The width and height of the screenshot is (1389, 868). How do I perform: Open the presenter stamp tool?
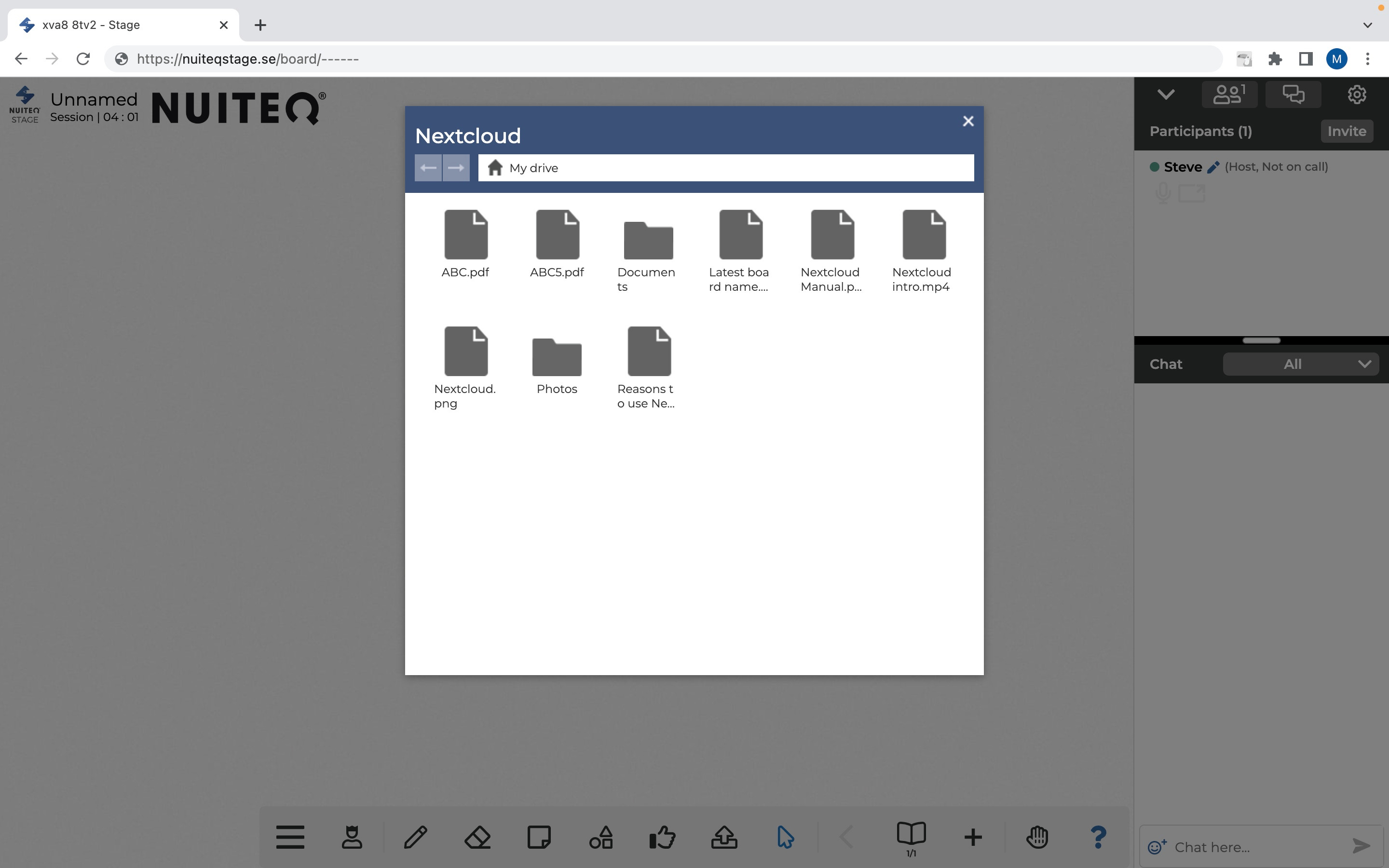[x=352, y=837]
